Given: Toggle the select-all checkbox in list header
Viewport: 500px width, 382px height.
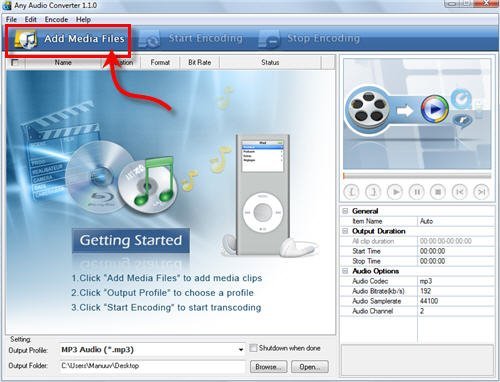Looking at the screenshot, I should pyautogui.click(x=14, y=62).
